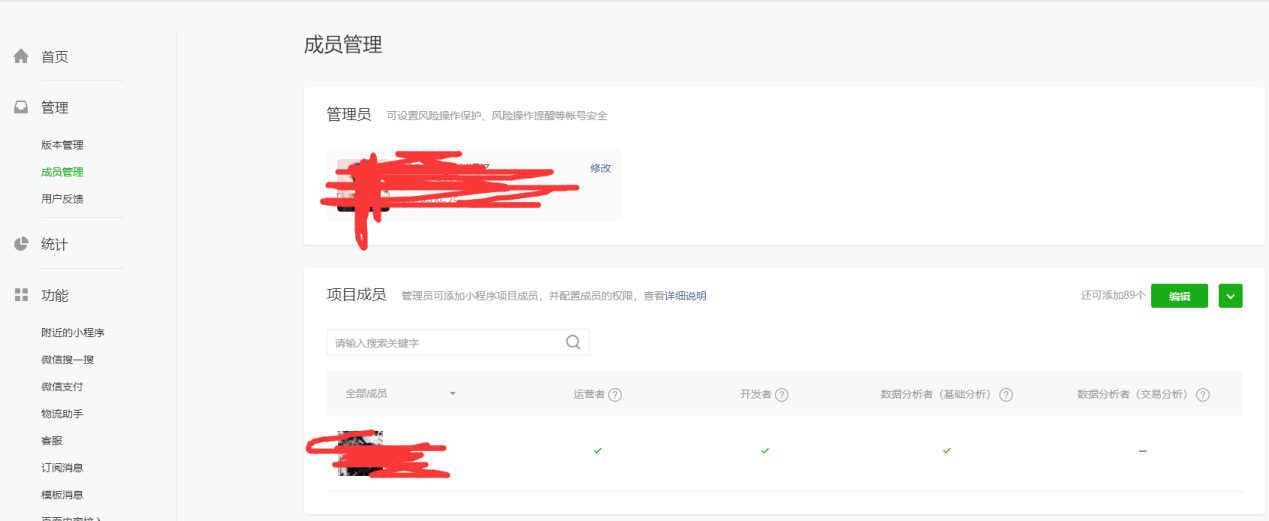This screenshot has width=1269, height=521.
Task: Click 修改 link in the administrator card
Action: pyautogui.click(x=600, y=168)
